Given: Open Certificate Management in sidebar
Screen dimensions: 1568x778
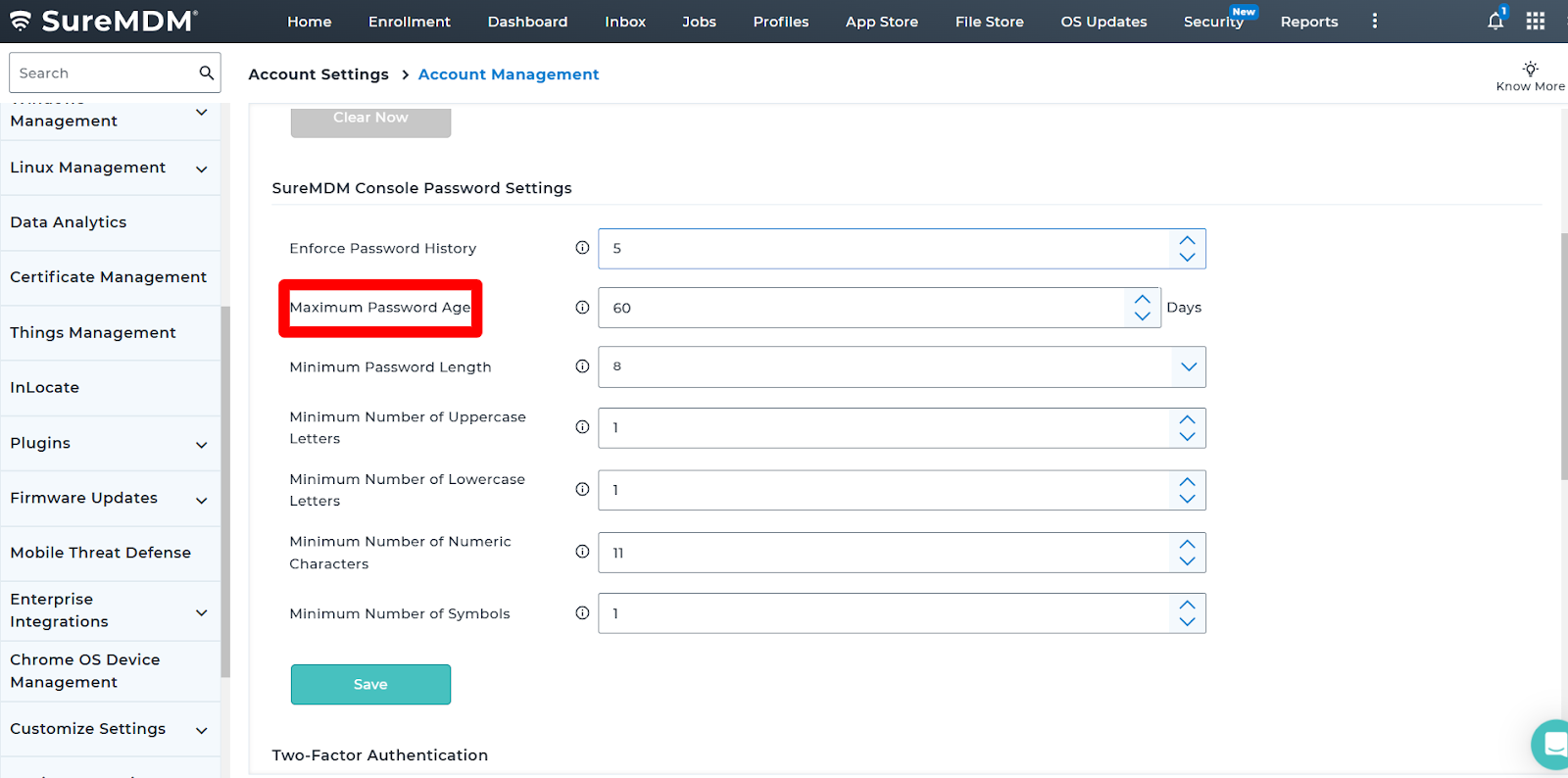Looking at the screenshot, I should [x=110, y=277].
